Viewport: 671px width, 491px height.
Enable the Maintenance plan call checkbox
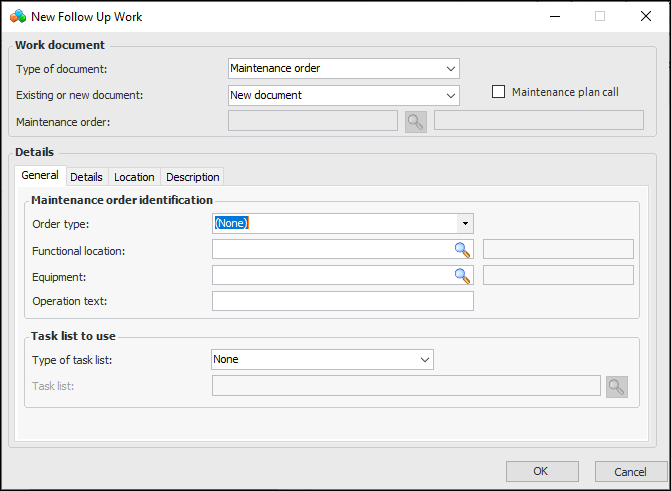pyautogui.click(x=499, y=92)
